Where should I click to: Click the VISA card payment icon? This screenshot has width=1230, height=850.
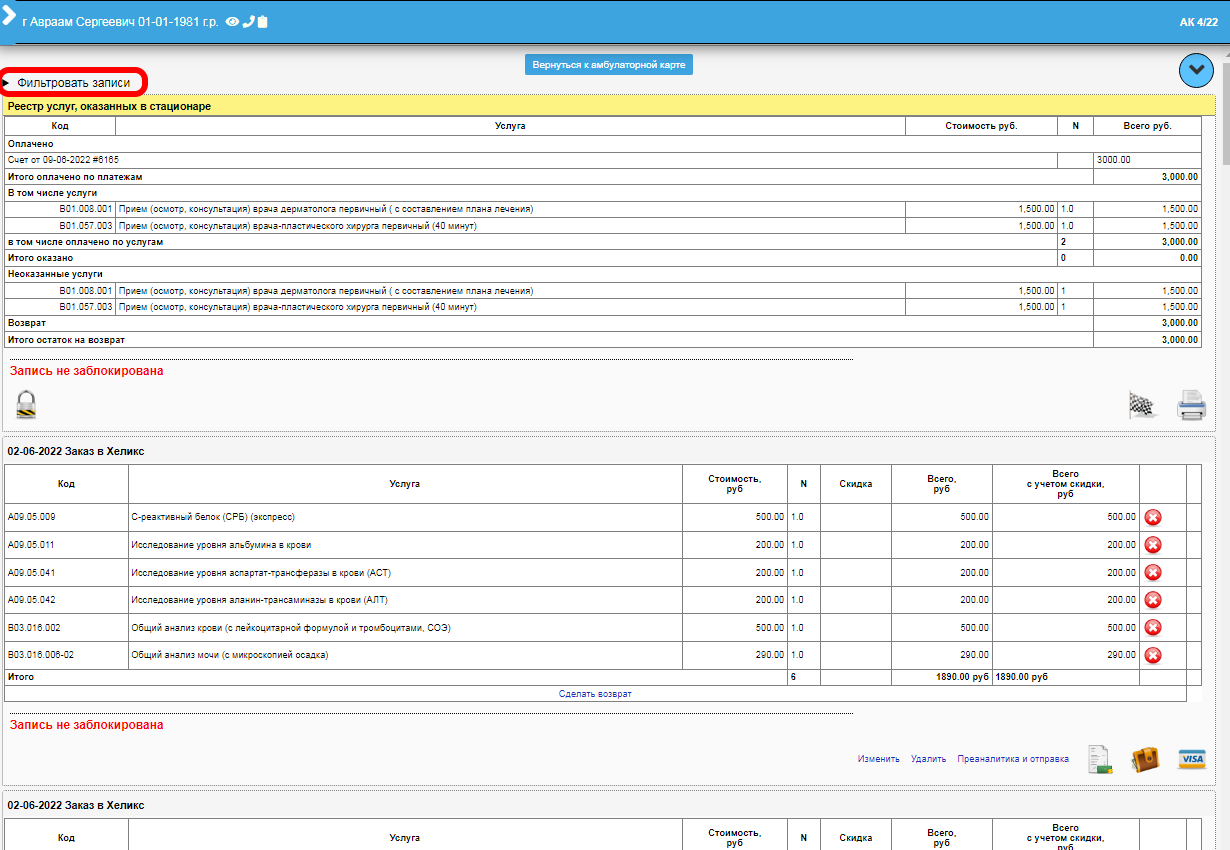(x=1191, y=759)
